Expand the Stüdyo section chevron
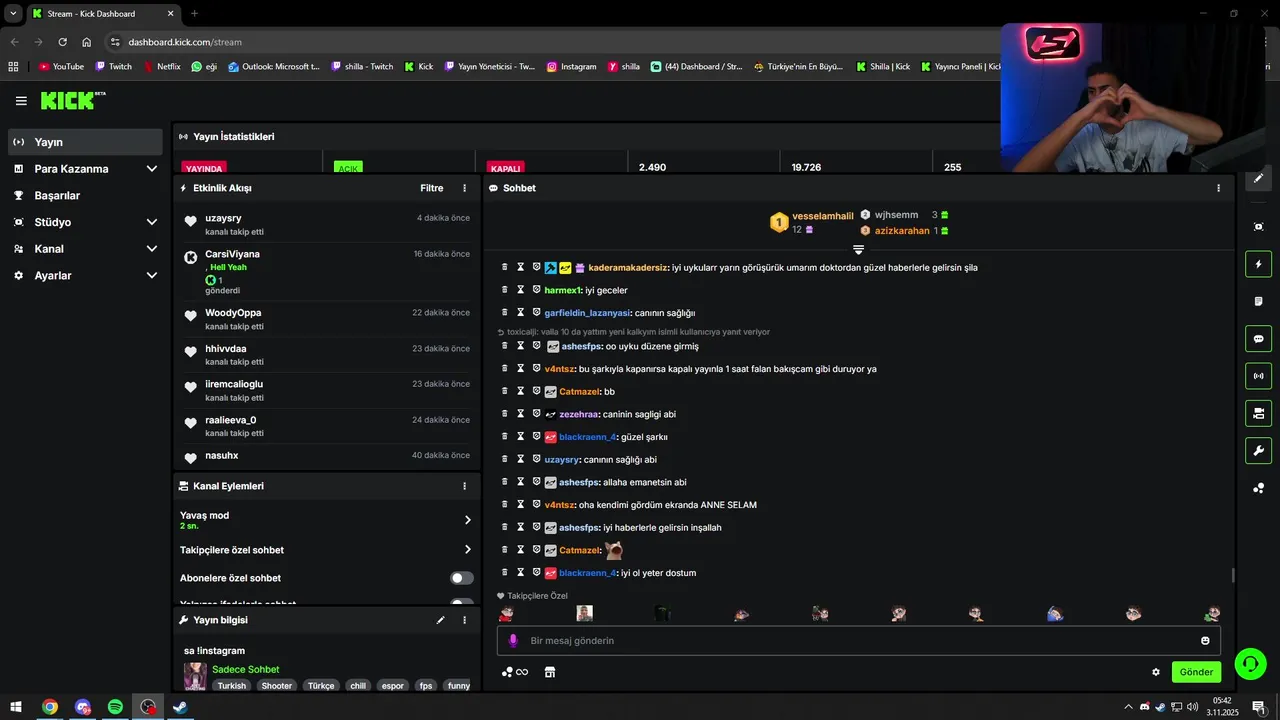This screenshot has width=1280, height=720. pyautogui.click(x=152, y=222)
